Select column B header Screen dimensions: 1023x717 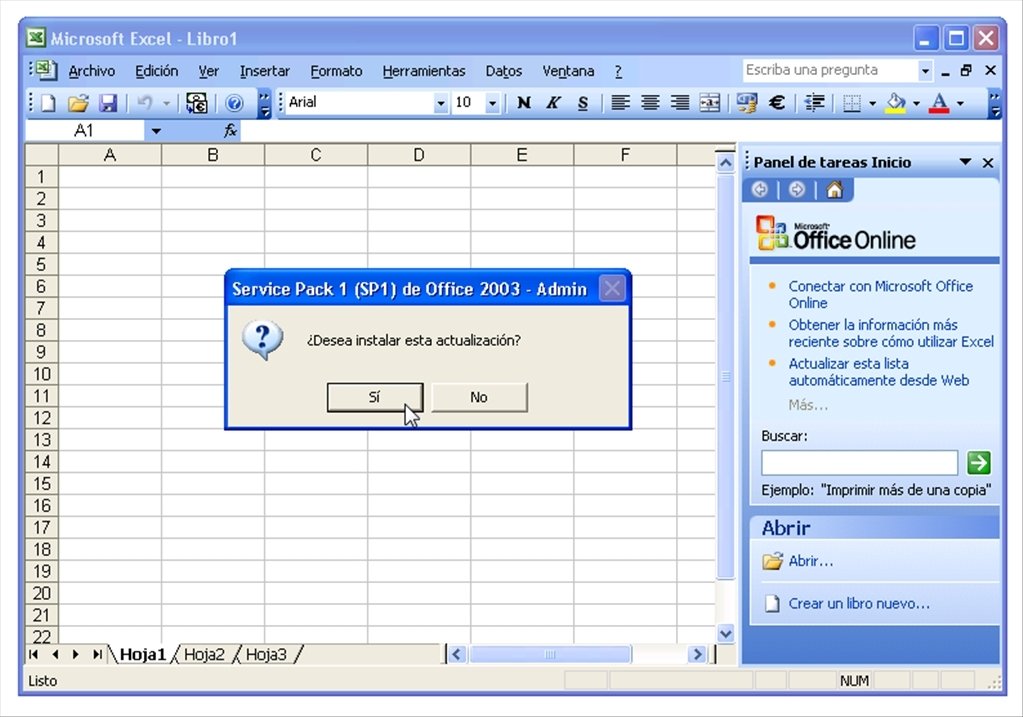[x=213, y=155]
